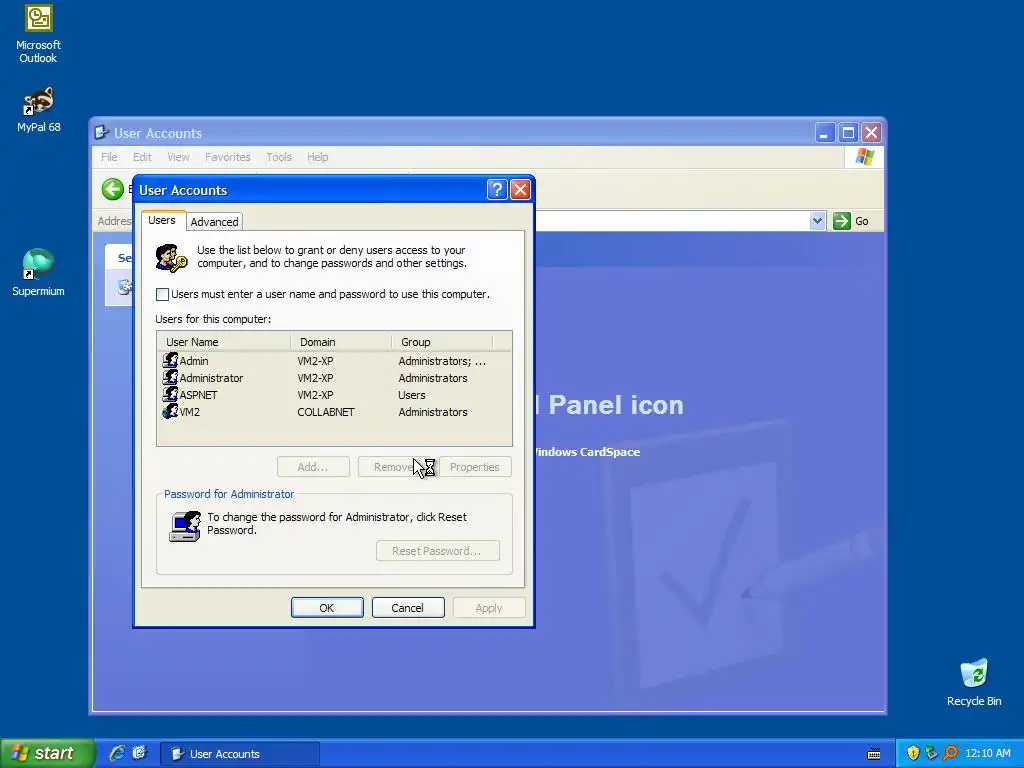Click User Accounts window title icon
1024x768 pixels.
(x=101, y=133)
